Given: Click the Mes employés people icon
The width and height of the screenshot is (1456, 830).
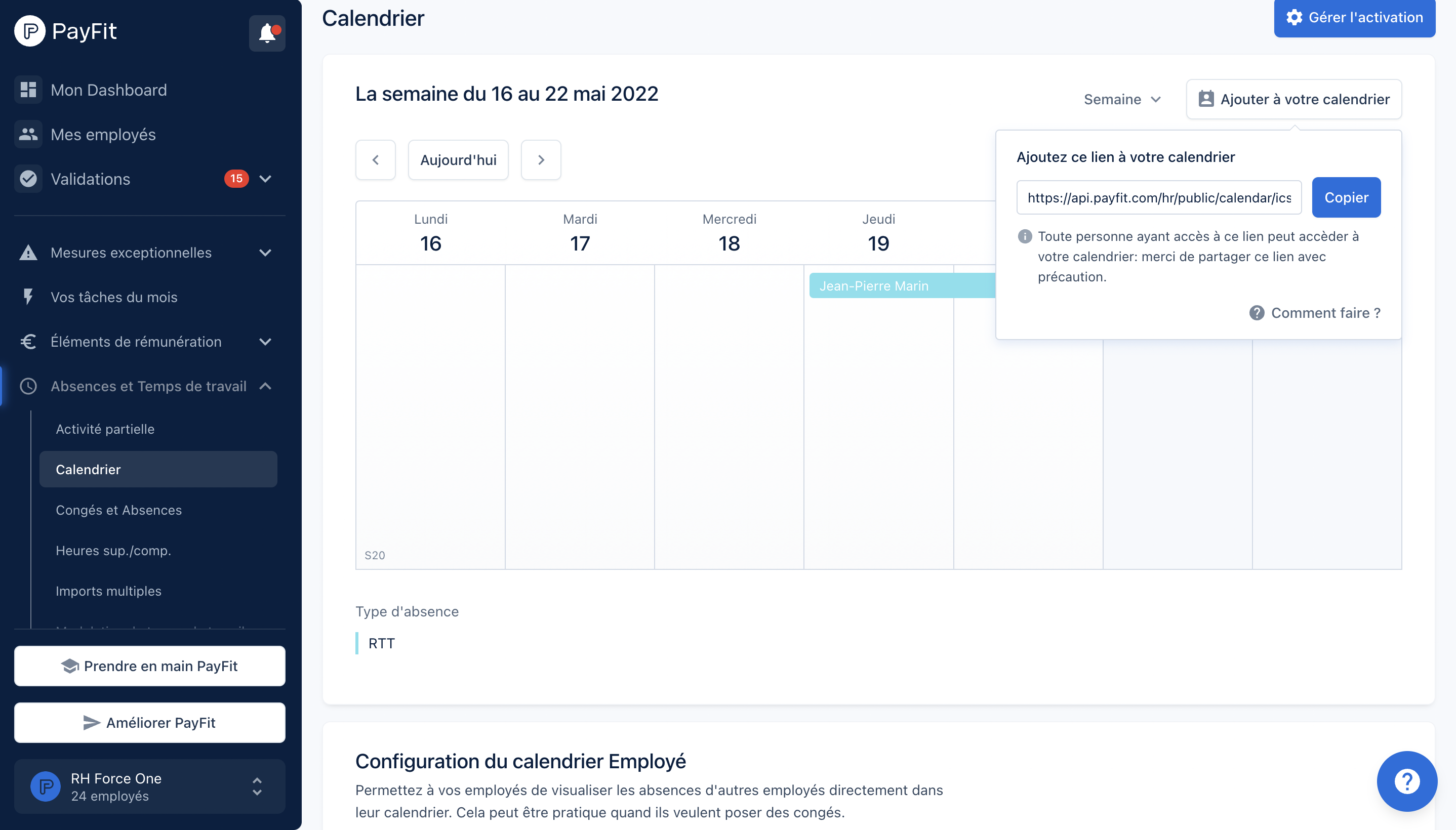Looking at the screenshot, I should click(x=28, y=135).
